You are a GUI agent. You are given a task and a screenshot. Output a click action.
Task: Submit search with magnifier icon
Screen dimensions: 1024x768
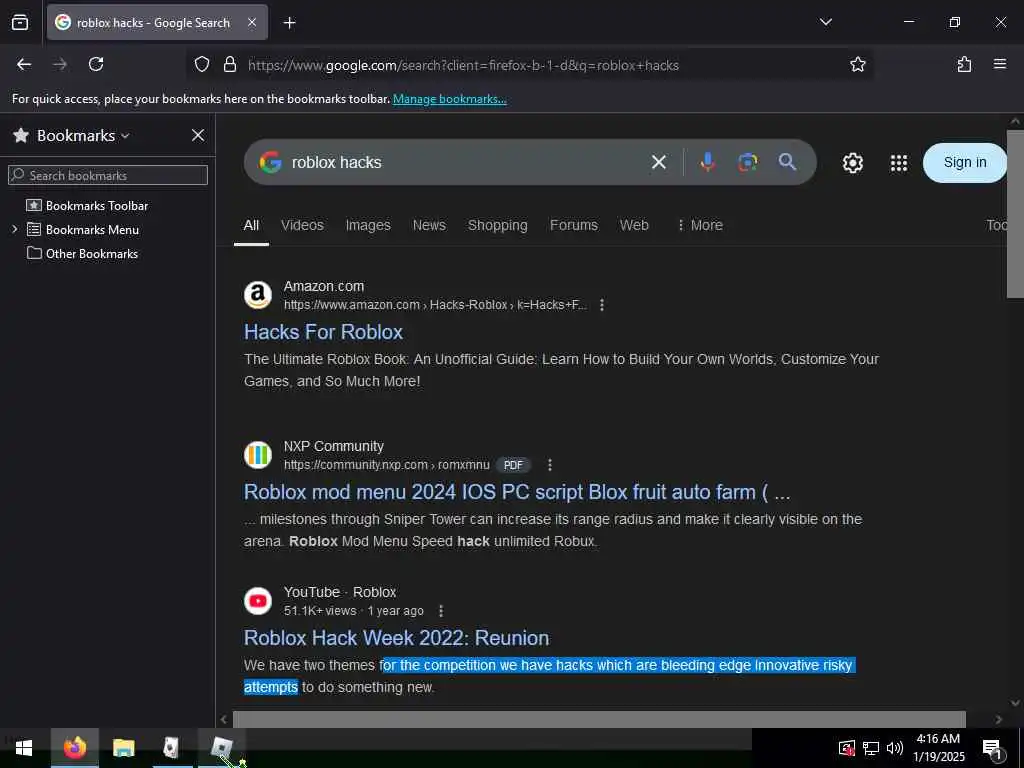pyautogui.click(x=788, y=162)
